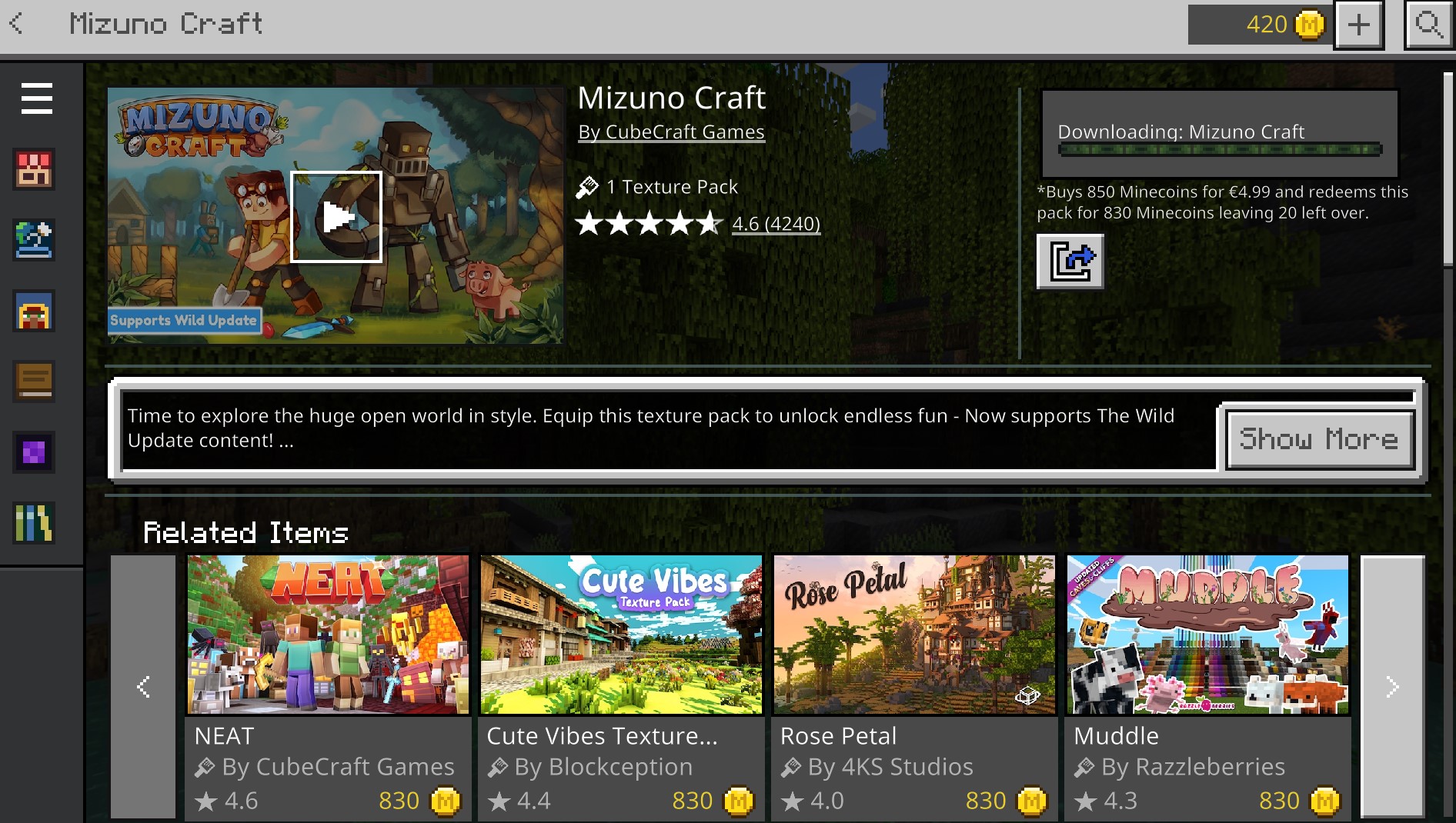Viewport: 1456px width, 823px height.
Task: Show previous related items with left chevron
Action: tap(143, 687)
